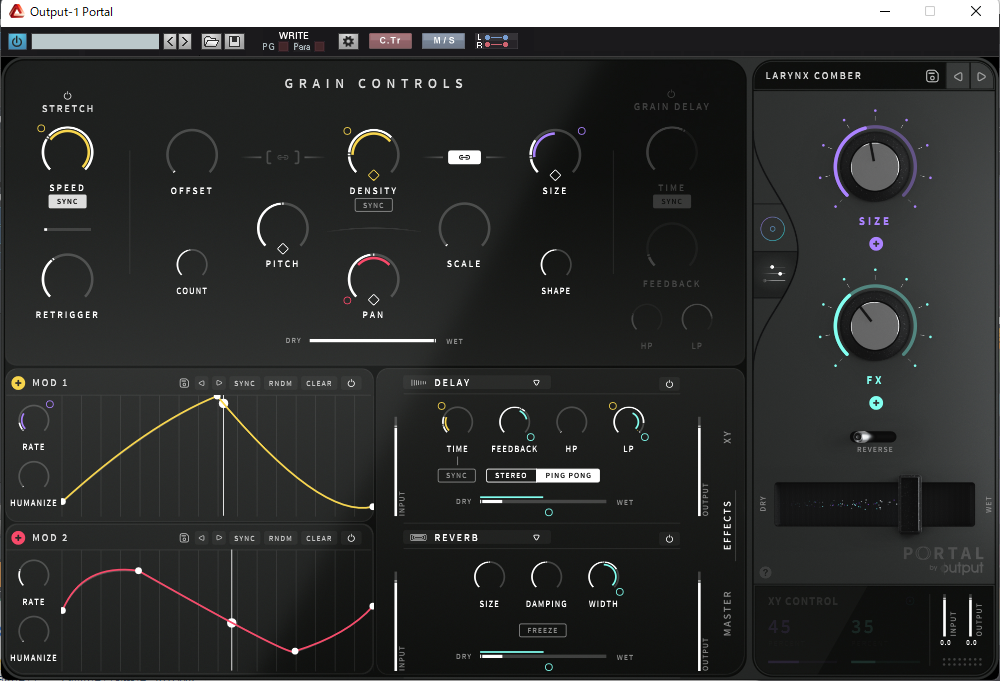Screen dimensions: 1000x681
Task: Click the Delay Dry/Wet slider
Action: [x=543, y=502]
